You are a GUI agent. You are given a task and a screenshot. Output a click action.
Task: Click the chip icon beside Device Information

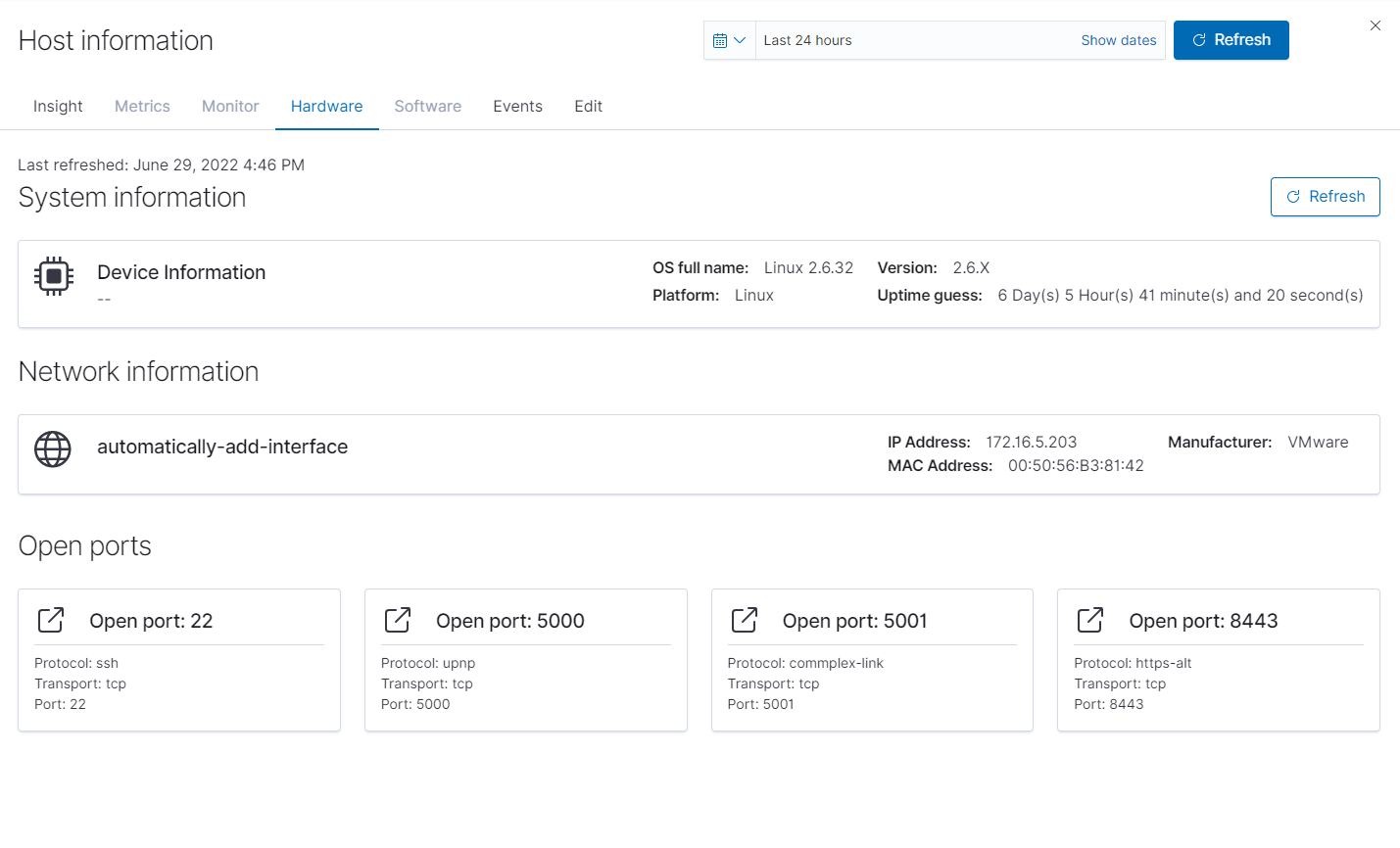(x=54, y=276)
